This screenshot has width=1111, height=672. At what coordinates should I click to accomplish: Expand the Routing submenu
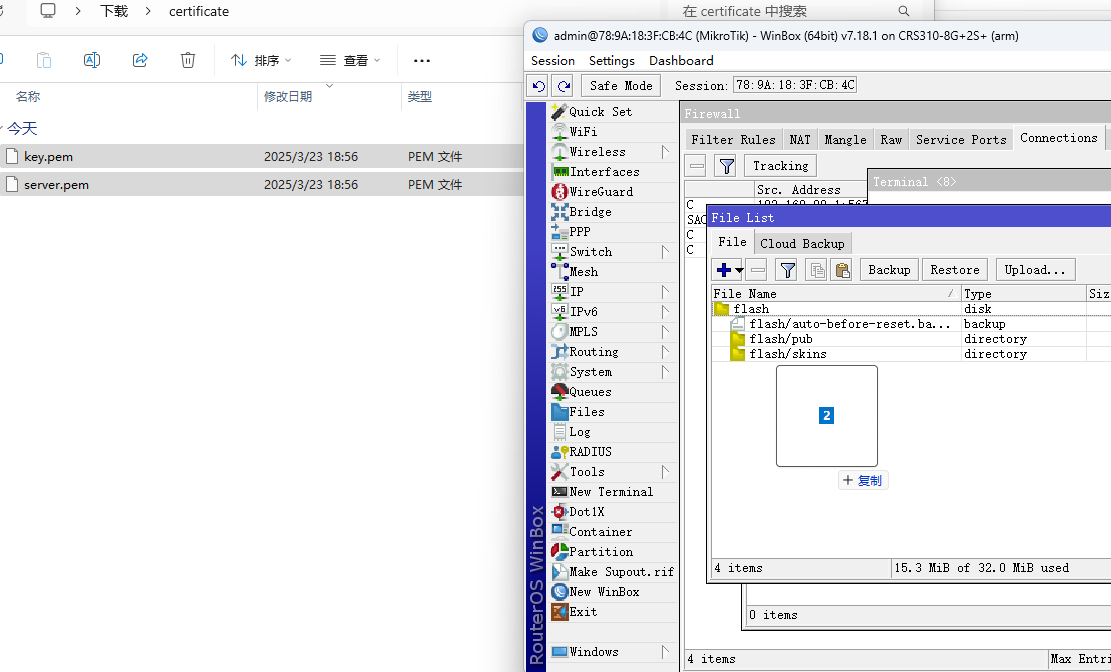[x=665, y=352]
